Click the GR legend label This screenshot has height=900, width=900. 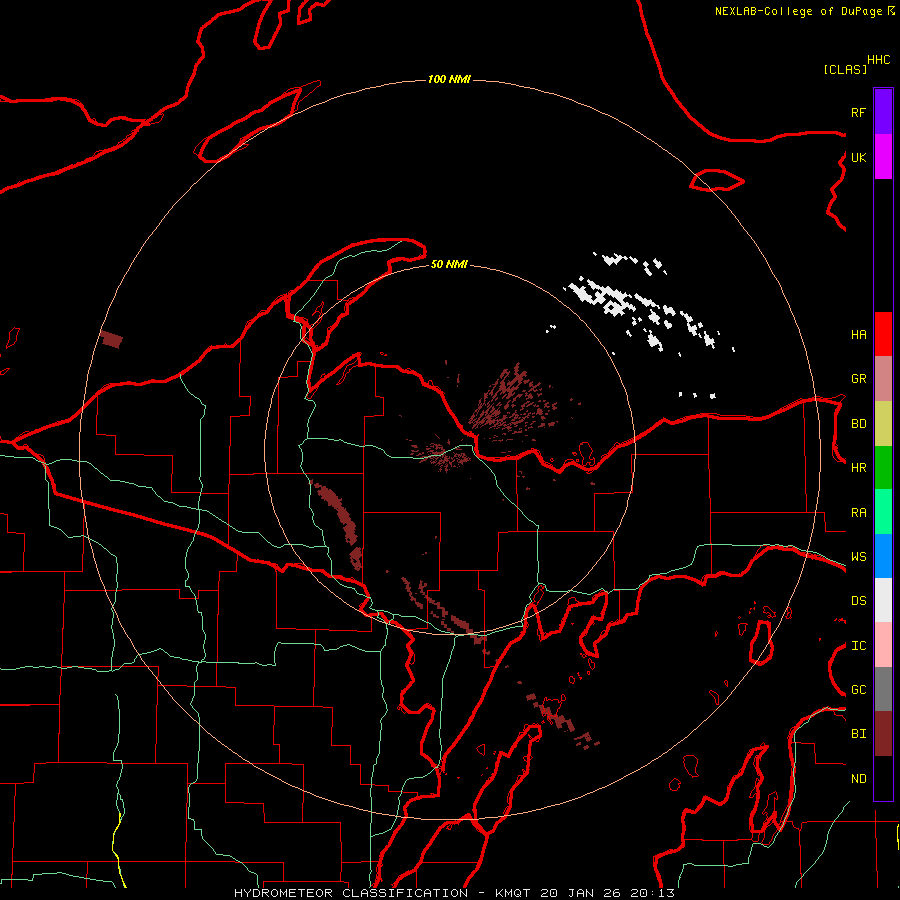click(x=858, y=379)
